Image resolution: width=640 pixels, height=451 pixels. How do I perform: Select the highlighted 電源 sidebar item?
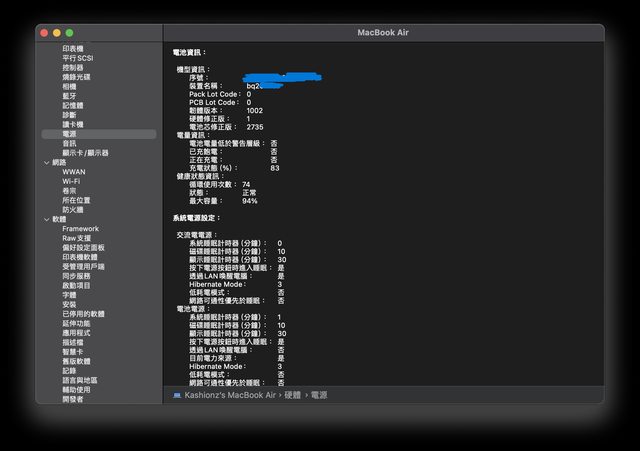(69, 134)
